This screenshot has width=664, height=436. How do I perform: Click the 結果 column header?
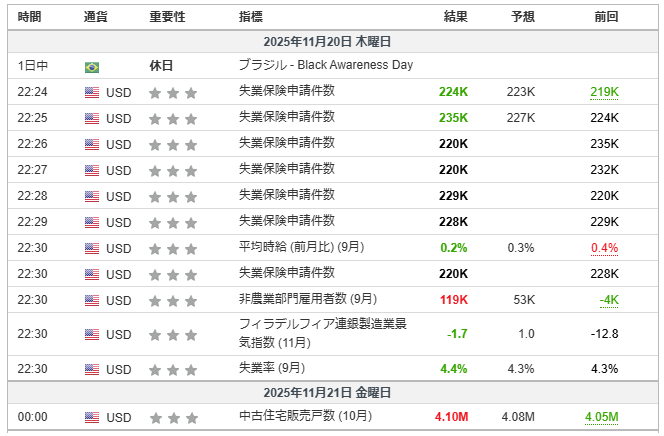[456, 17]
